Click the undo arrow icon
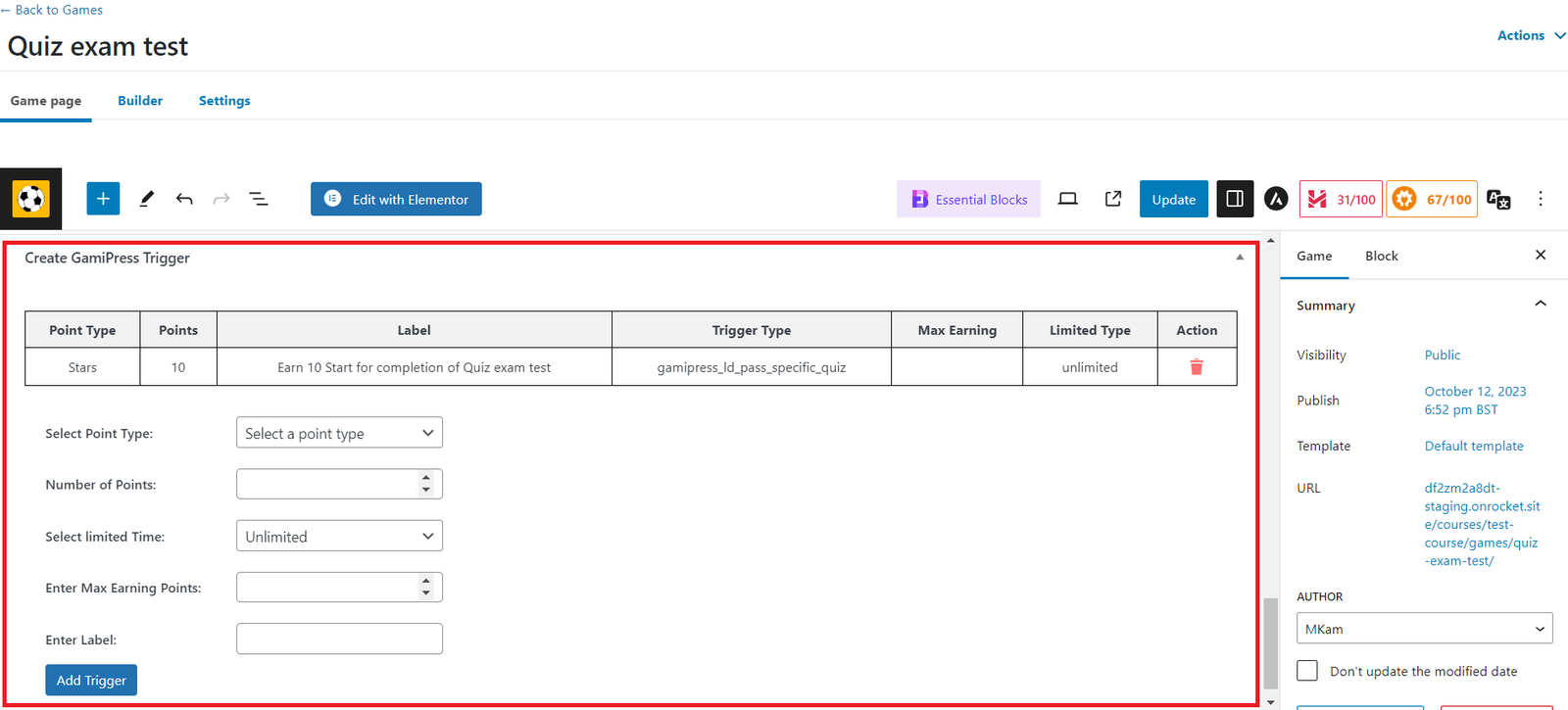Screen dimensions: 1568x710 point(184,199)
